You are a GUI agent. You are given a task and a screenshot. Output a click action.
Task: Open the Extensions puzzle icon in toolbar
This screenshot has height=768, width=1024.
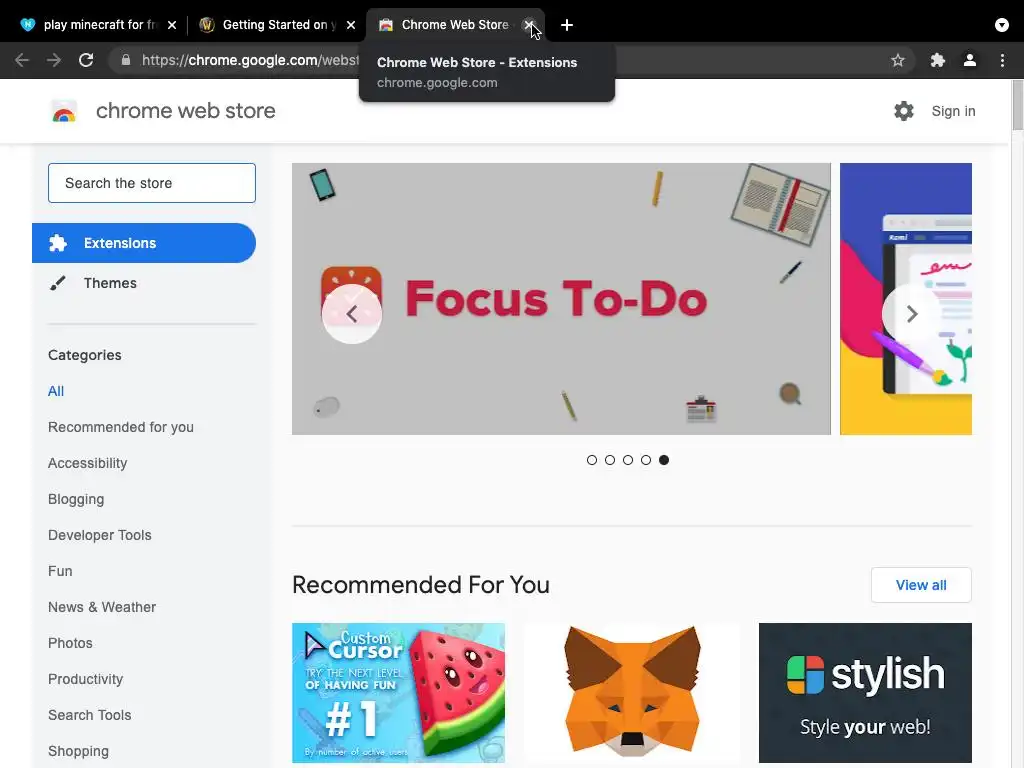(x=938, y=60)
